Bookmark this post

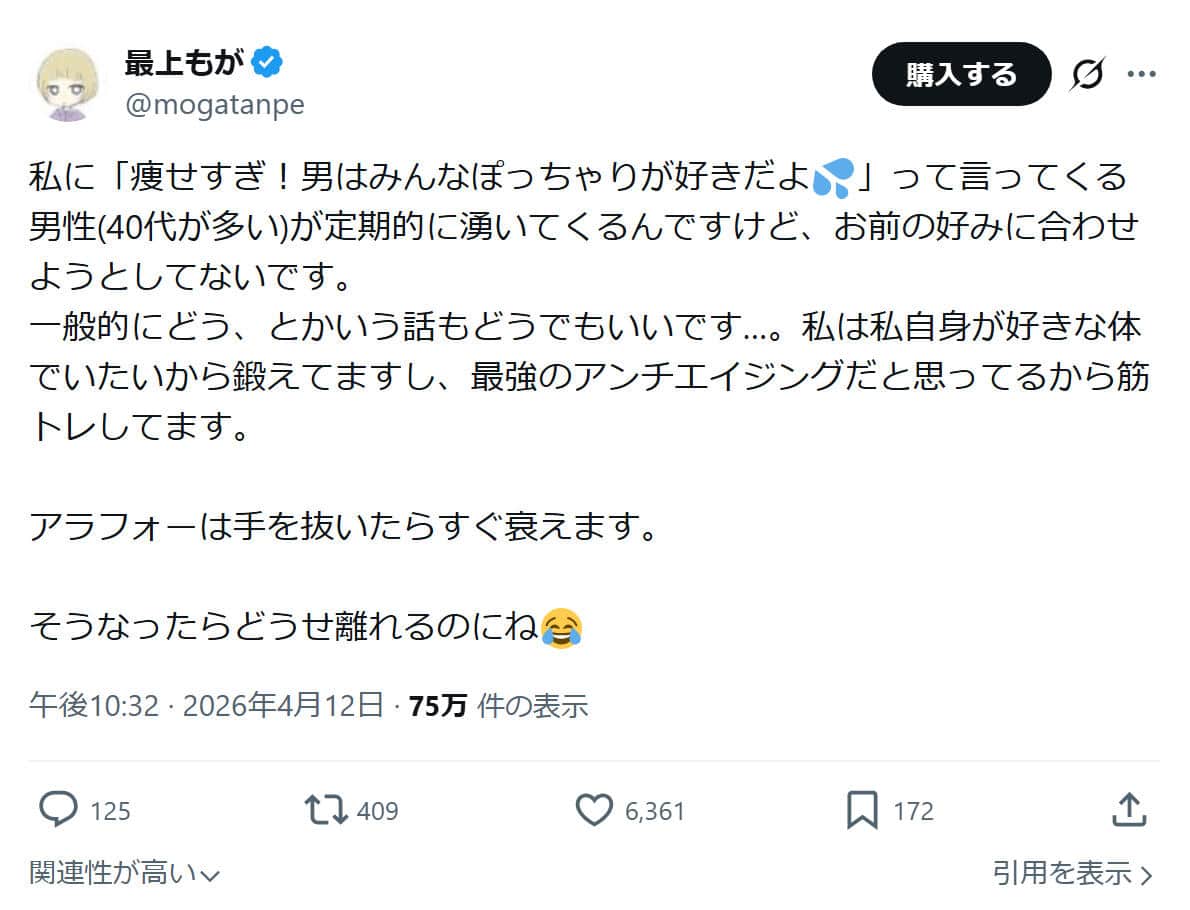click(862, 809)
